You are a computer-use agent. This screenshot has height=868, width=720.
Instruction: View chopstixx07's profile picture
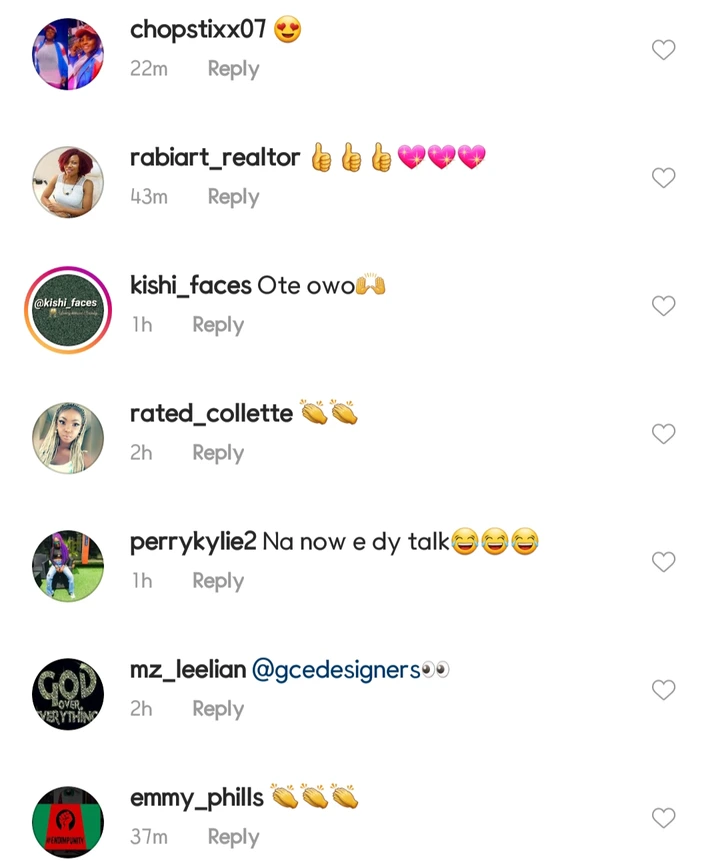point(68,54)
